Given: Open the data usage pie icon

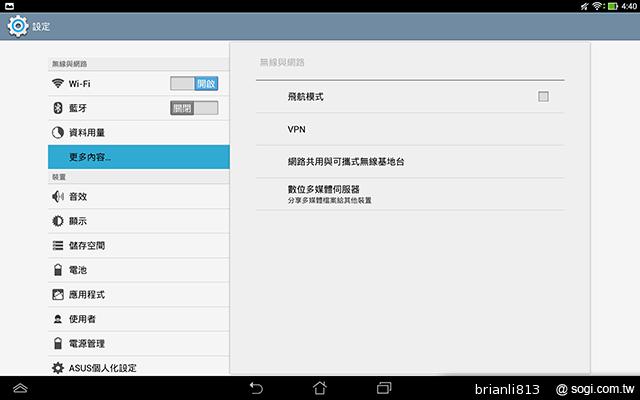Looking at the screenshot, I should 58,132.
